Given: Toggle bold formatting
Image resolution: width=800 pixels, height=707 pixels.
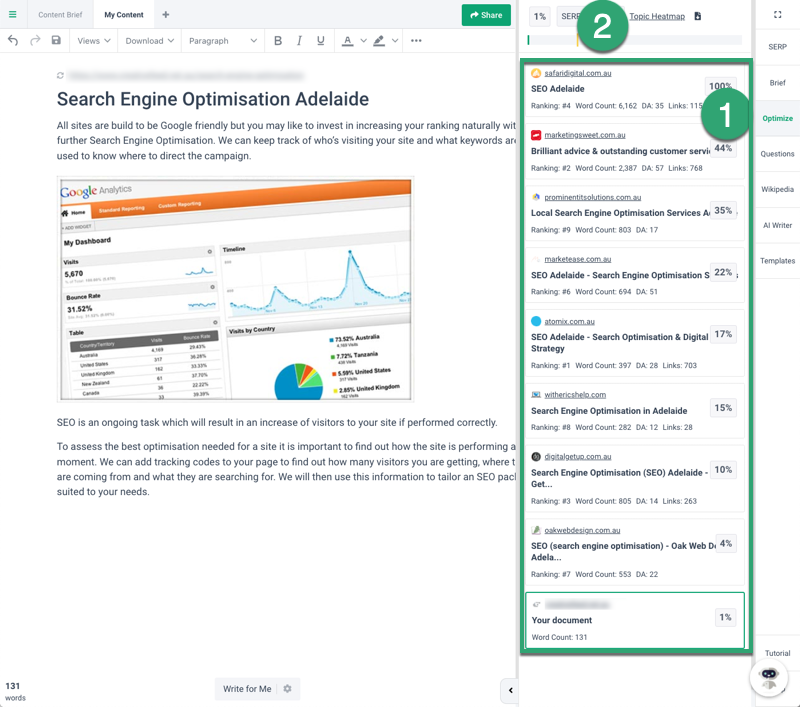Looking at the screenshot, I should 278,41.
